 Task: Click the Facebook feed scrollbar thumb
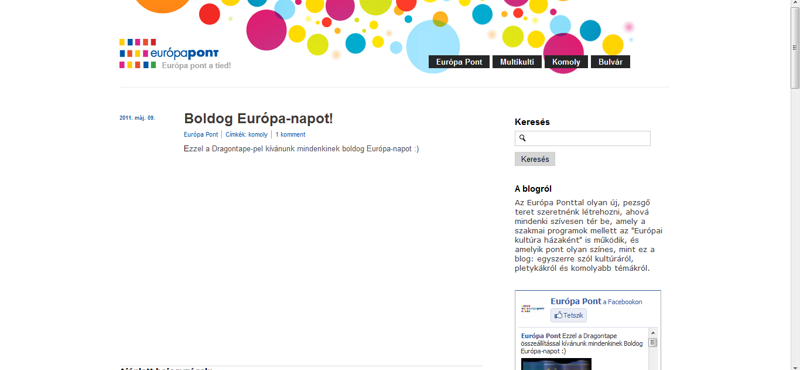coord(653,342)
